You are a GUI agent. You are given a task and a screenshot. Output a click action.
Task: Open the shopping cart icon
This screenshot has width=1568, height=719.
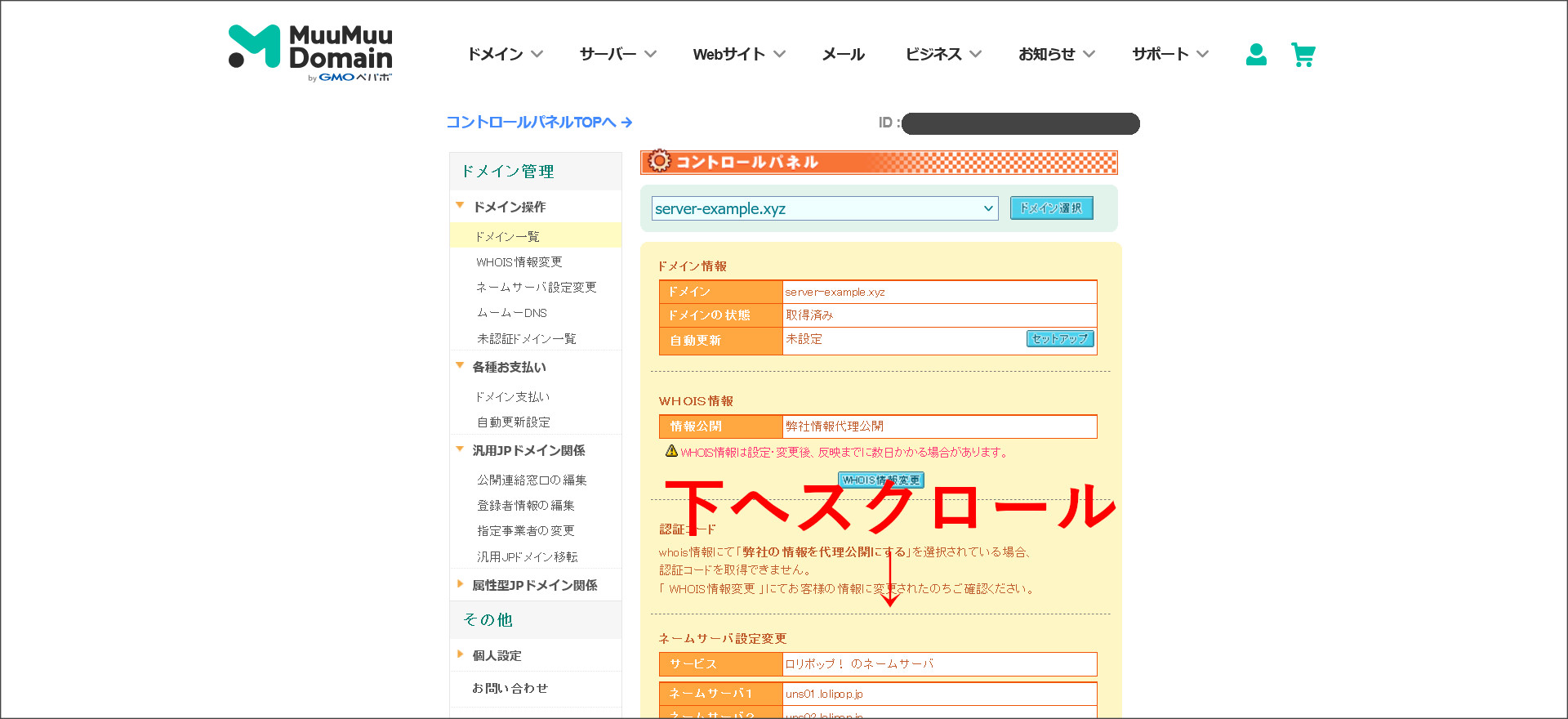(x=1303, y=55)
